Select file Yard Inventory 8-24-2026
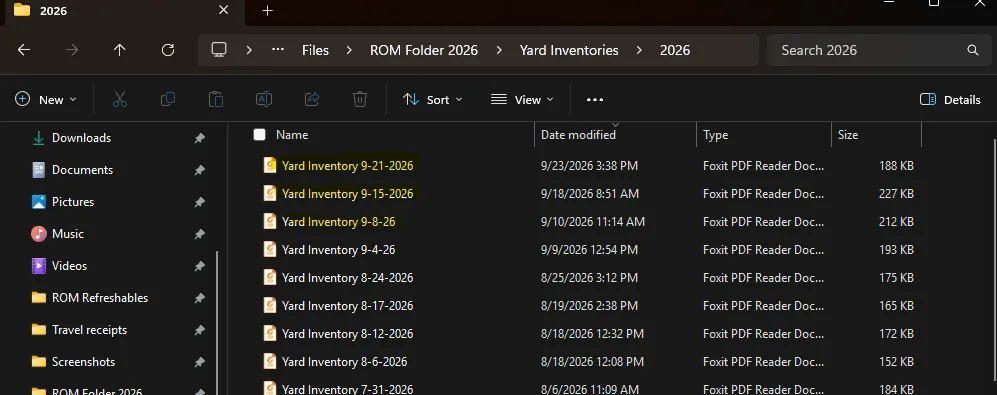The height and width of the screenshot is (395, 997). (x=347, y=277)
